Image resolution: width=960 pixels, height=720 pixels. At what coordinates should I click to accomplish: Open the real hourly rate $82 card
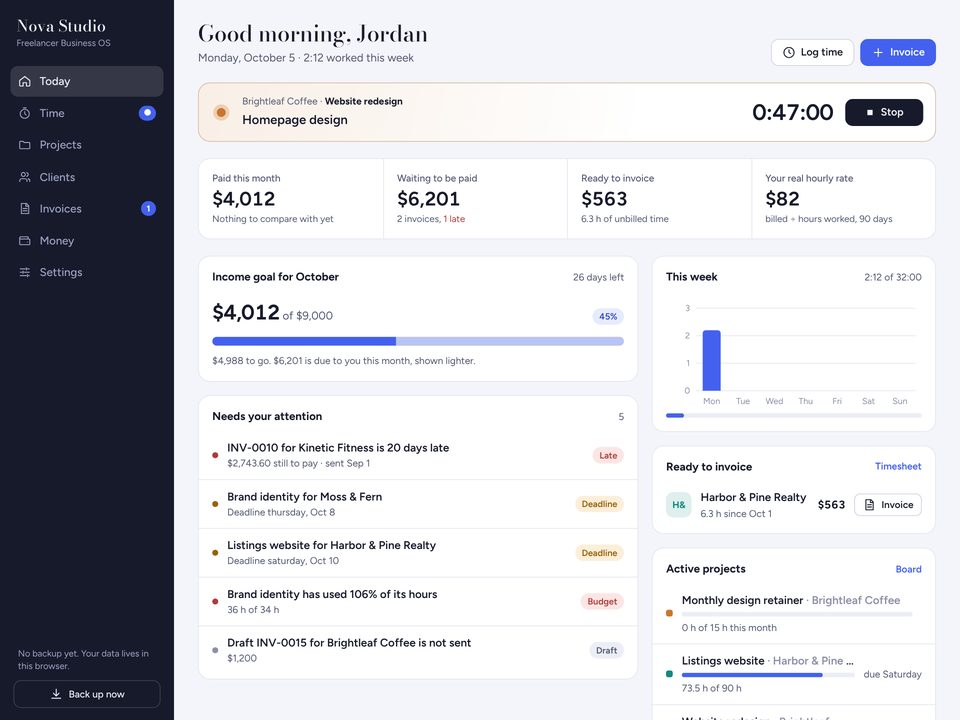[844, 198]
